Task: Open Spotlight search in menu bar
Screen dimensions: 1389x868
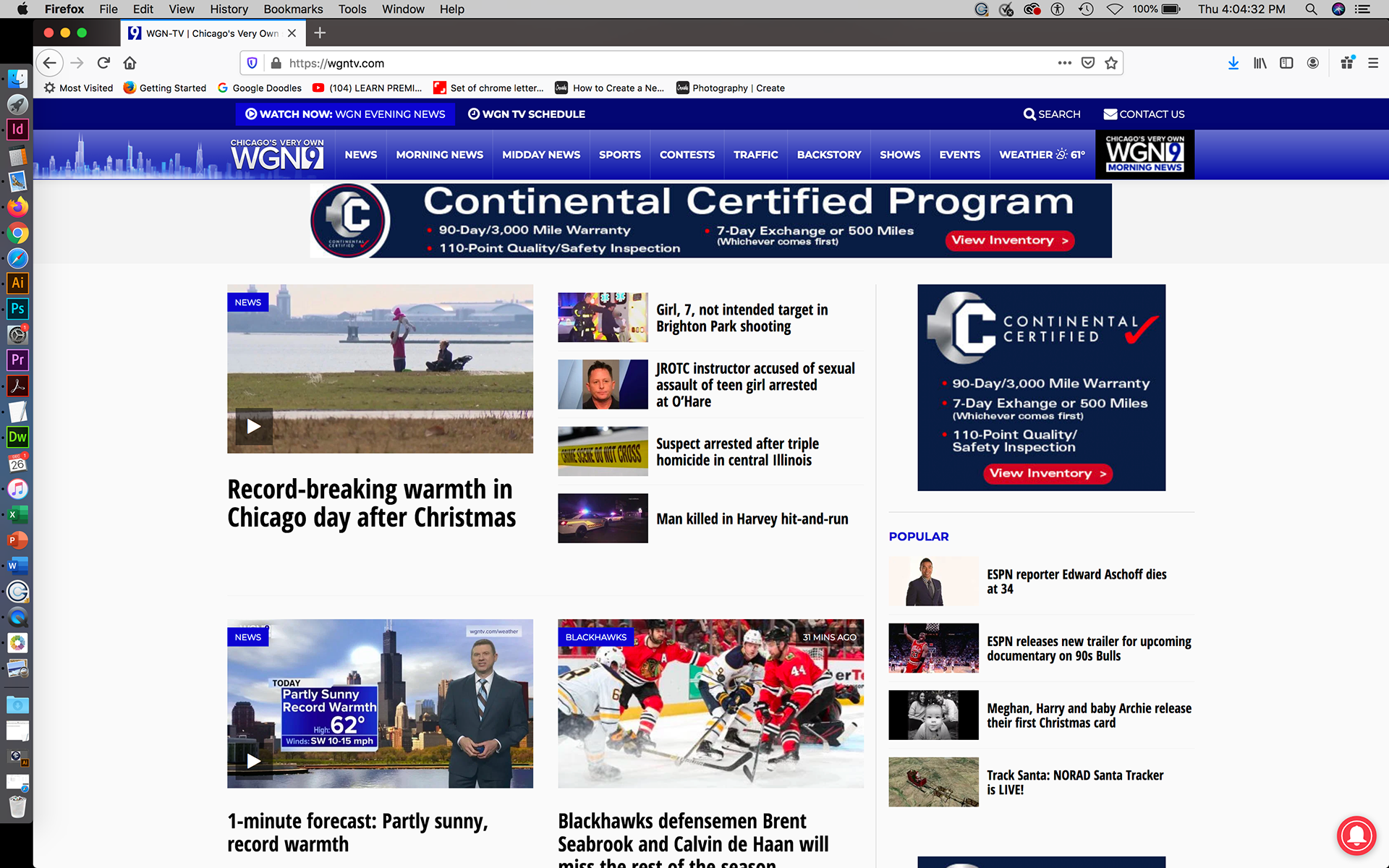Action: point(1311,9)
